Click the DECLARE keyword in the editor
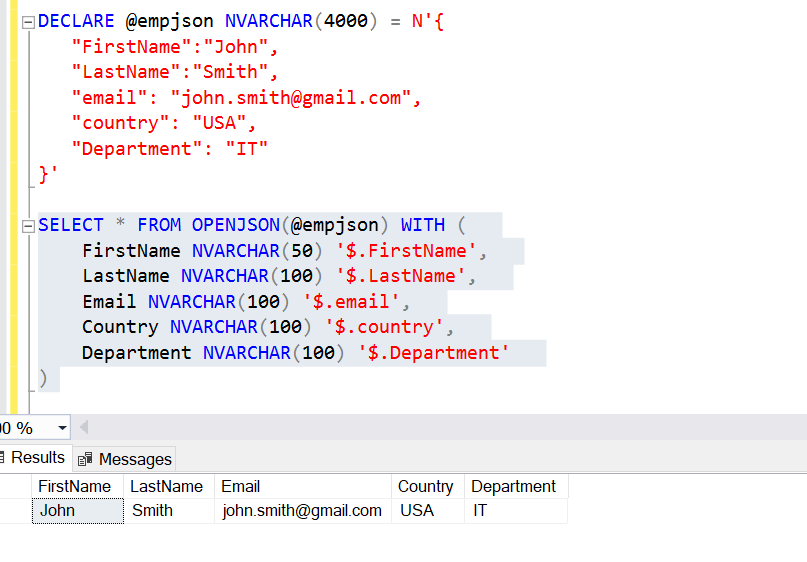This screenshot has height=562, width=807. coord(76,21)
